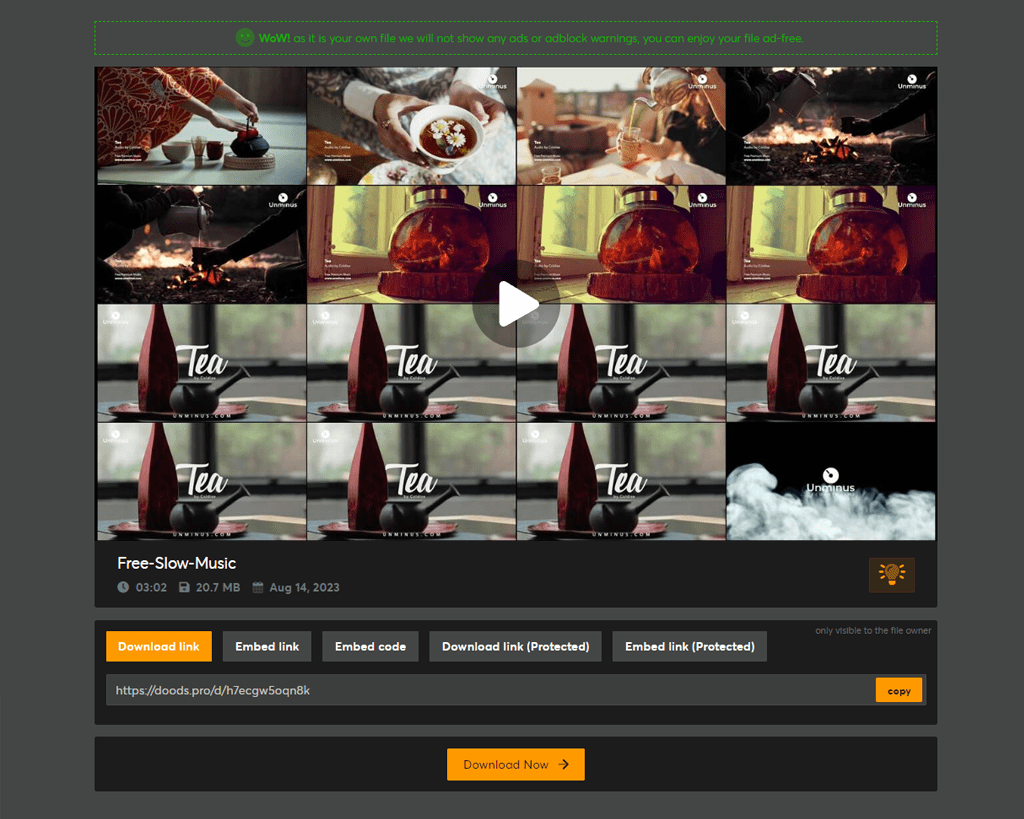Screen dimensions: 1024x819
Task: Click the clock icon beside the 03:02 duration
Action: coord(123,587)
